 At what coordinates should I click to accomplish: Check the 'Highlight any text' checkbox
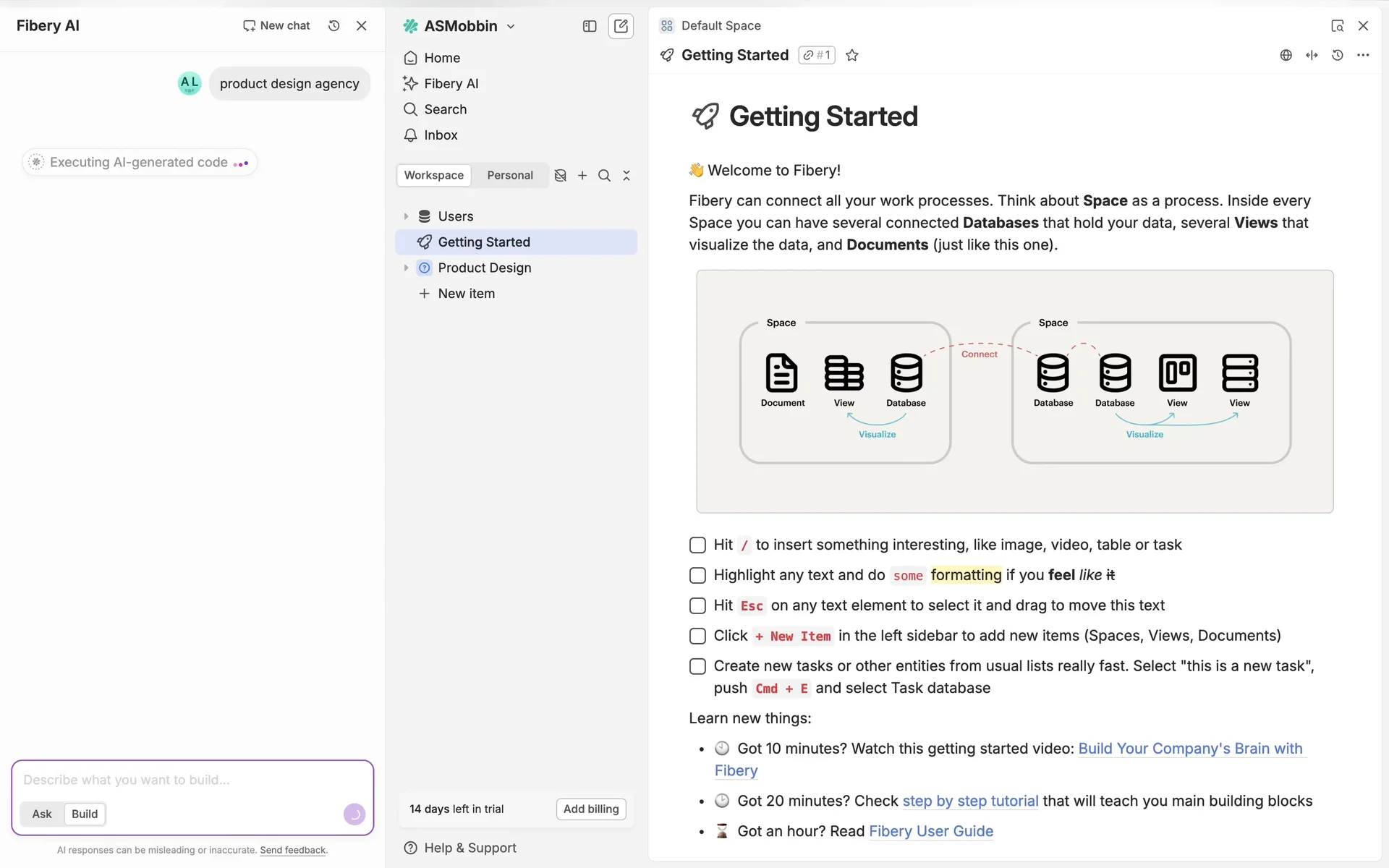click(697, 575)
